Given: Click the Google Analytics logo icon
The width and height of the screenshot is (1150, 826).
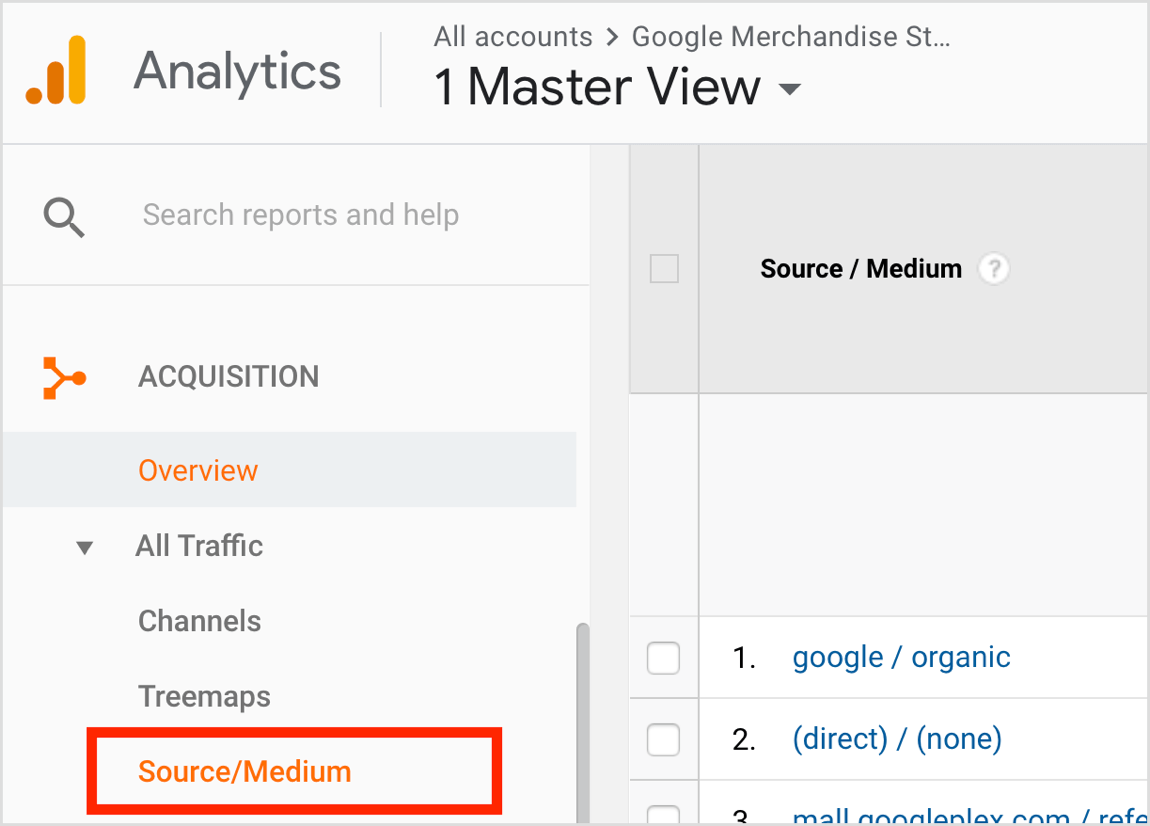Looking at the screenshot, I should (x=56, y=71).
